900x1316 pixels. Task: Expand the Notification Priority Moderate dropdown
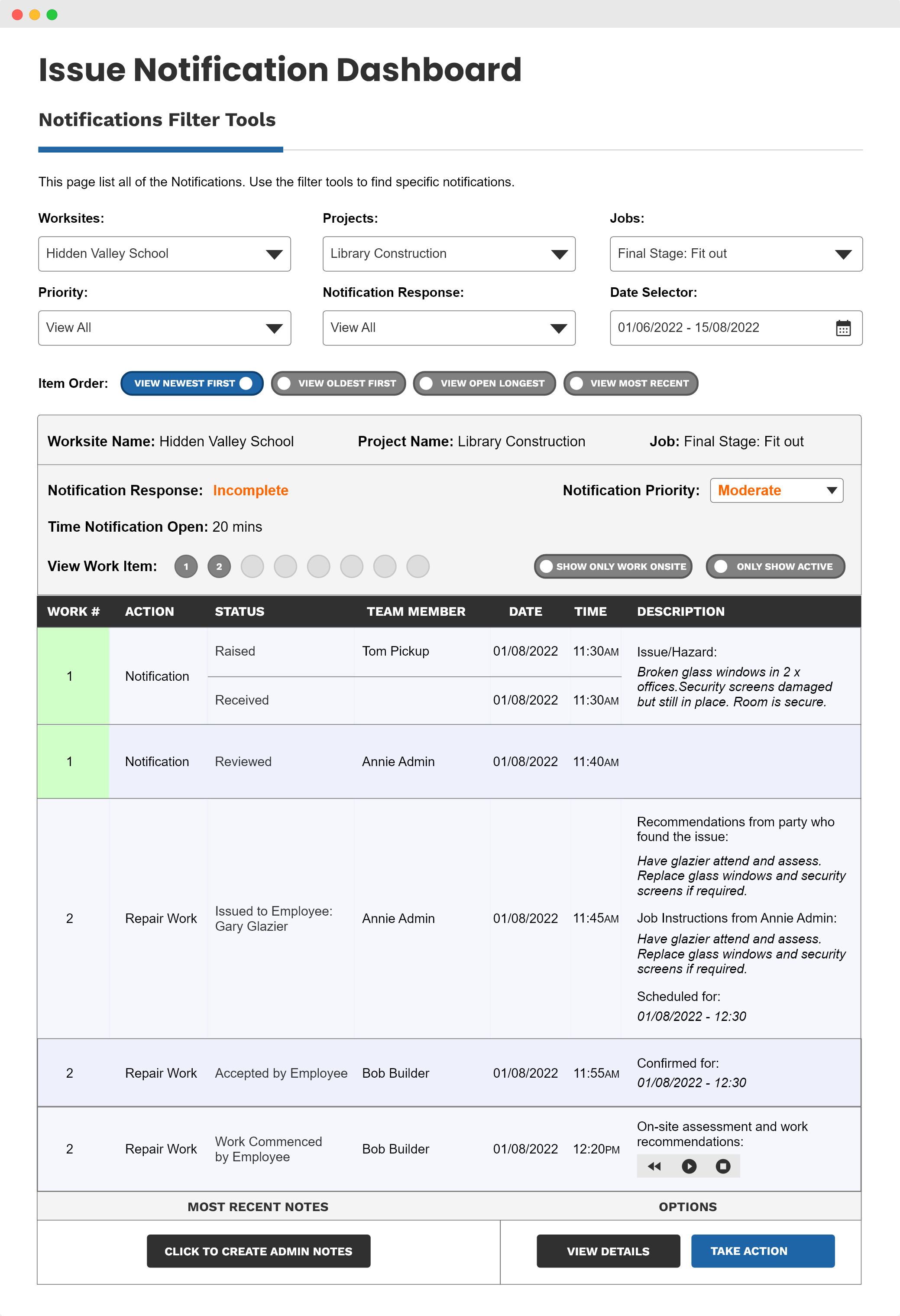coord(776,491)
